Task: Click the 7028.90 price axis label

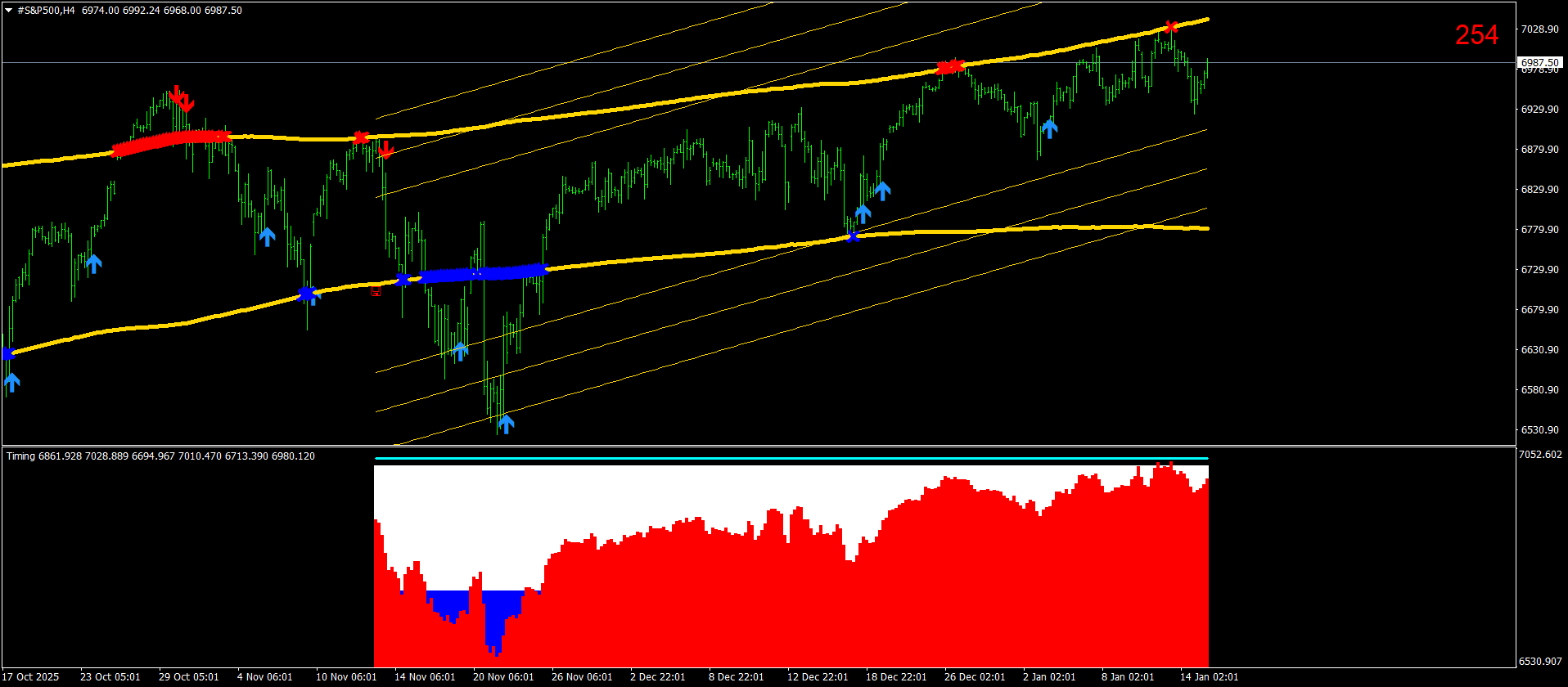Action: (x=1539, y=29)
